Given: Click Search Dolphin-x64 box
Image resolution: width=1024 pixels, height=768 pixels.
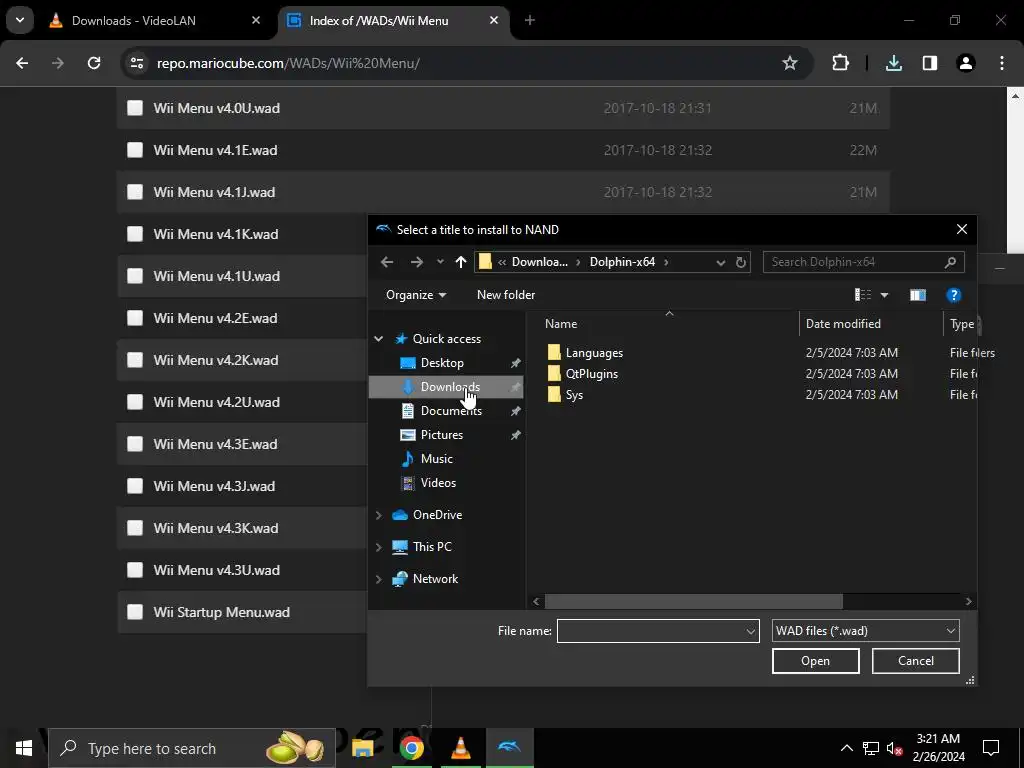Looking at the screenshot, I should [x=863, y=262].
